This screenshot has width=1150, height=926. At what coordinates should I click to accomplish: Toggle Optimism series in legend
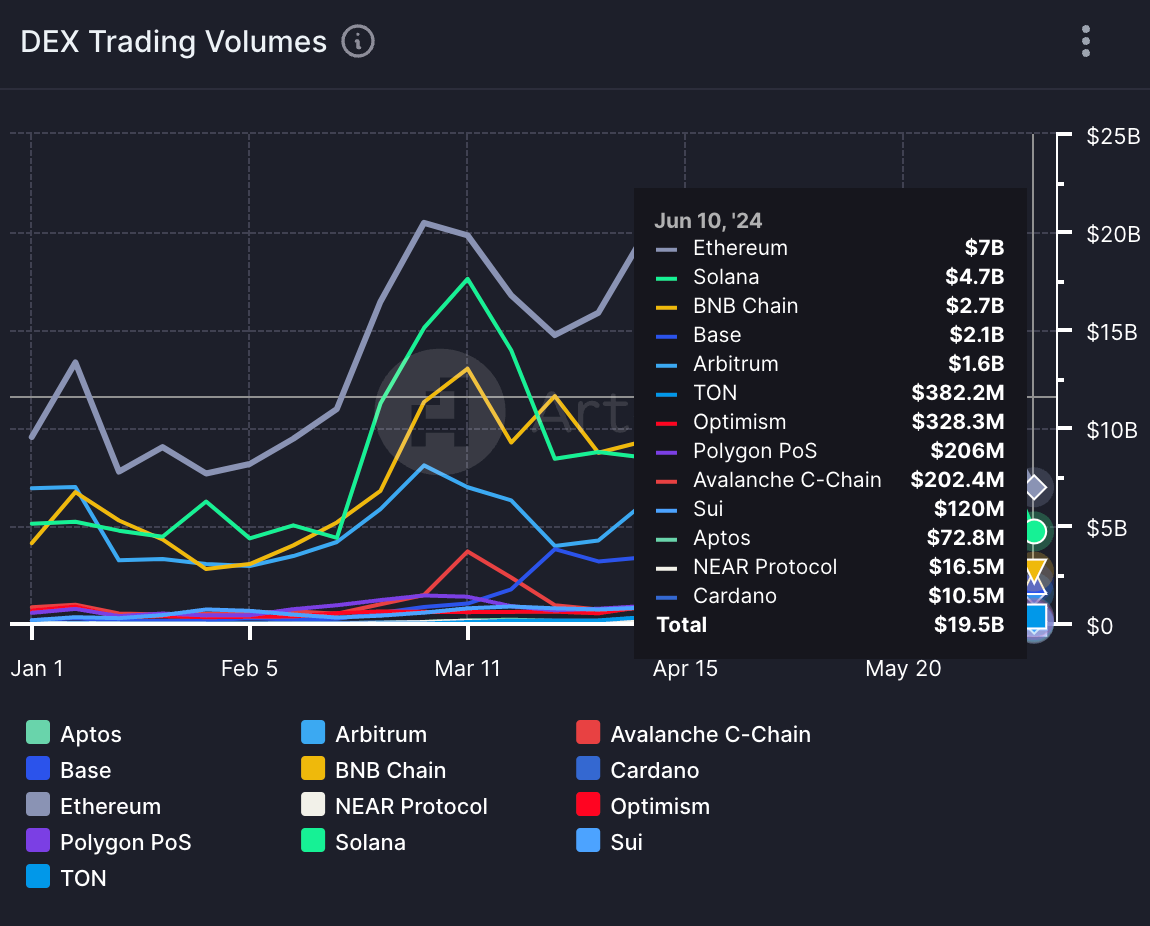[x=643, y=805]
